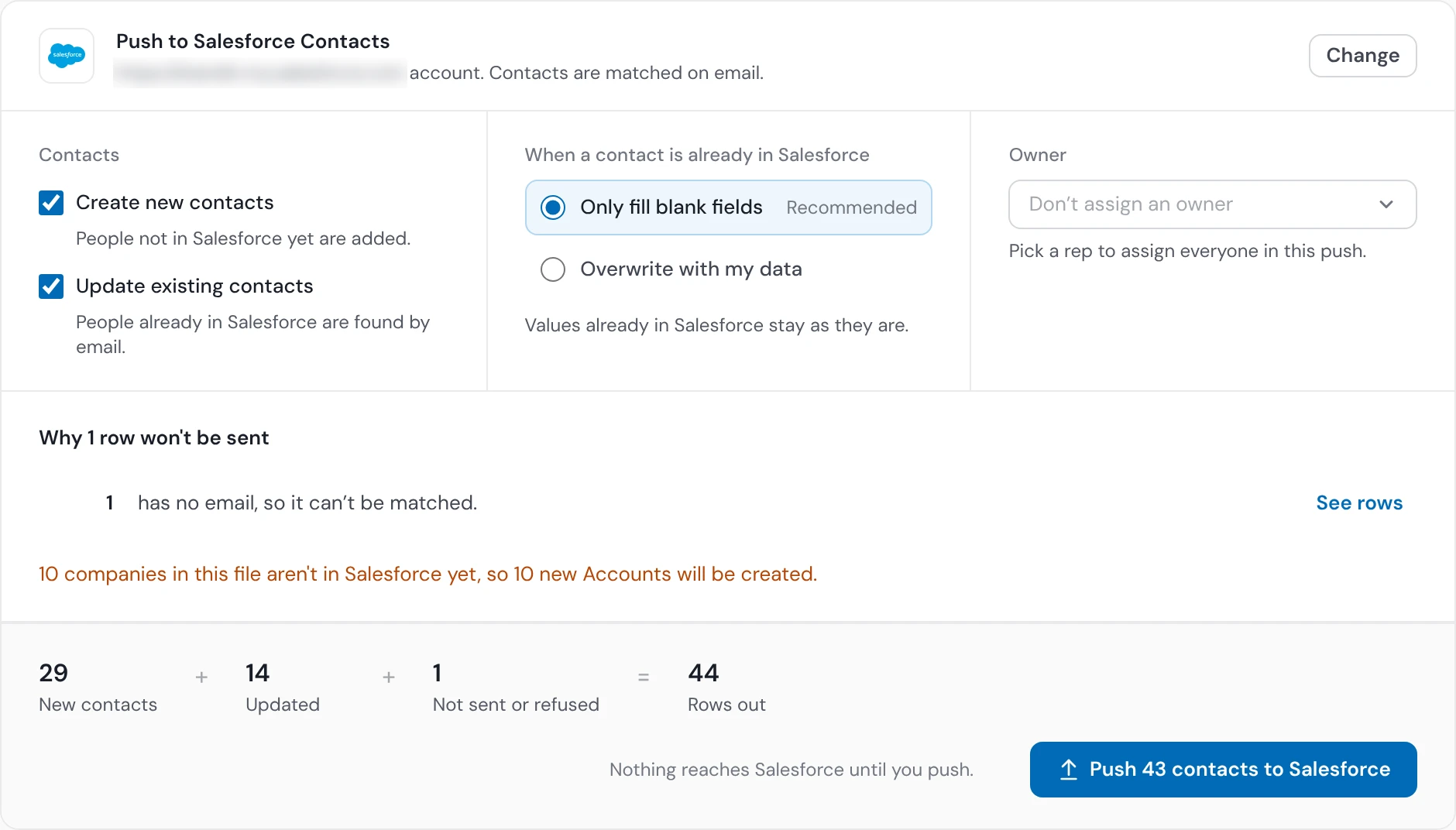1456x830 pixels.
Task: Click 'Pick a rep to assign everyone' hint
Action: tap(1187, 251)
